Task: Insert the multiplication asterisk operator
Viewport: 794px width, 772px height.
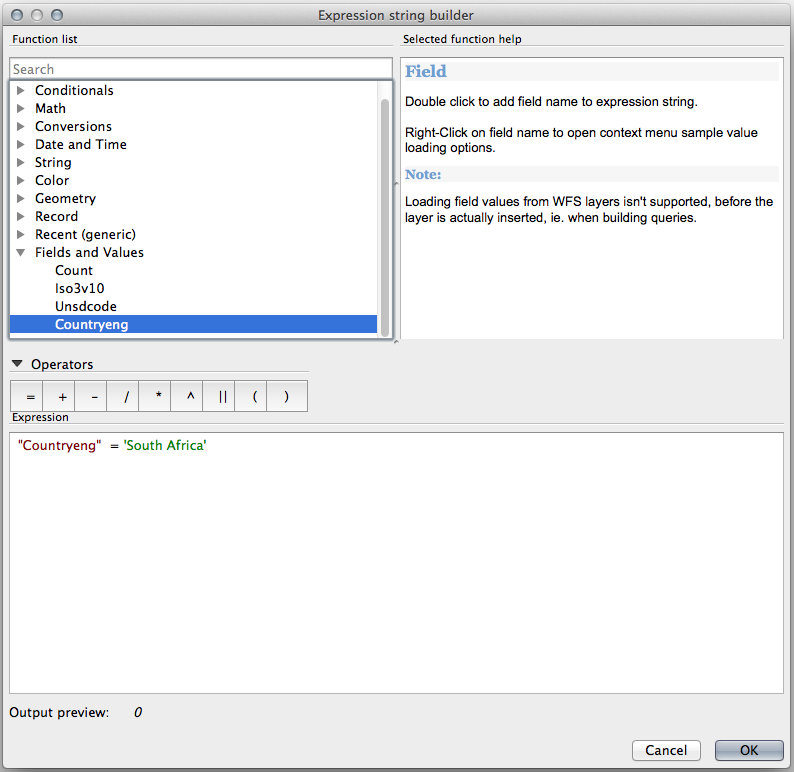Action: coord(158,397)
